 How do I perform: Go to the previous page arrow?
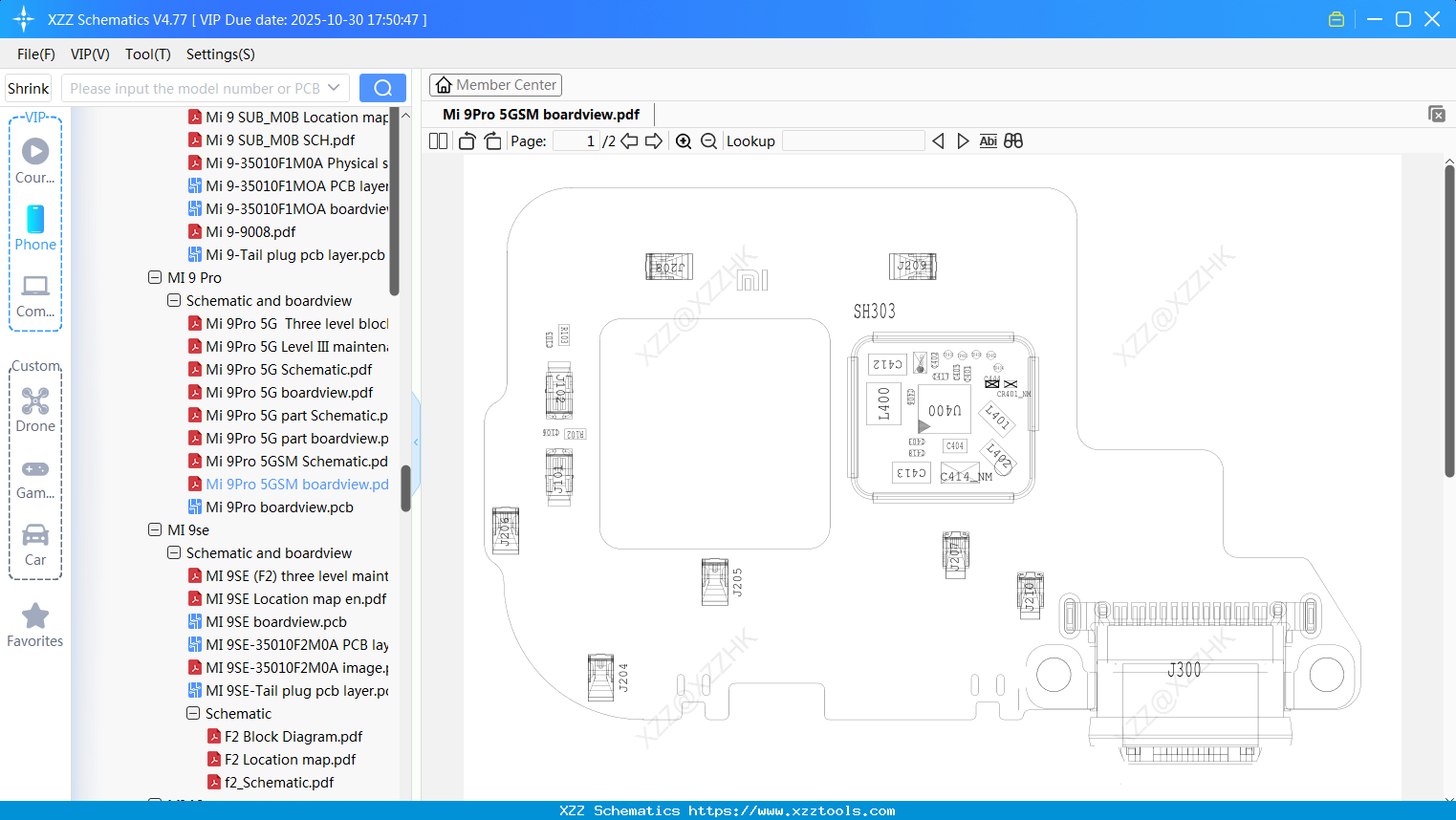click(629, 141)
